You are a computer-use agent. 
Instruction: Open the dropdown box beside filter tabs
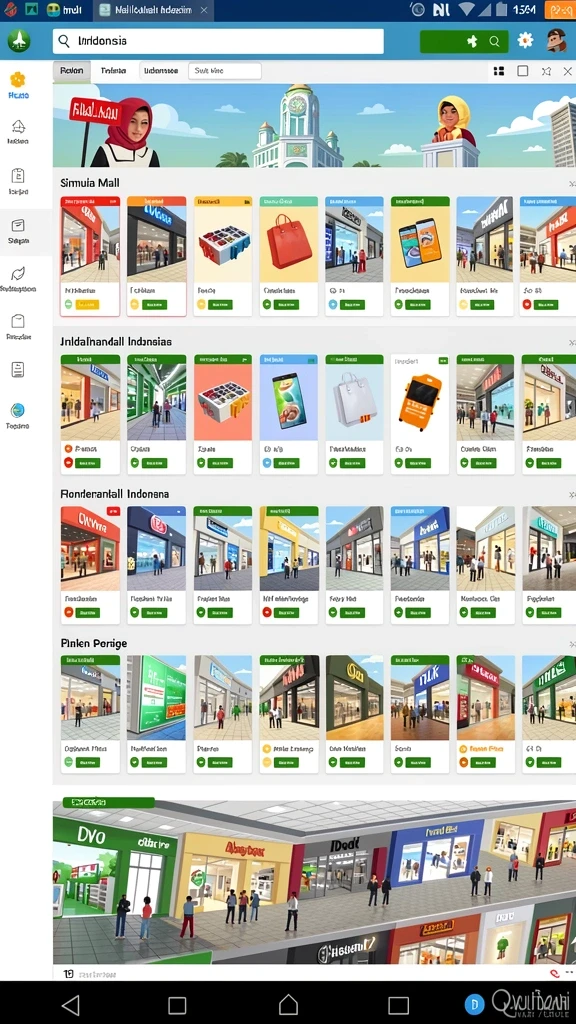(225, 71)
